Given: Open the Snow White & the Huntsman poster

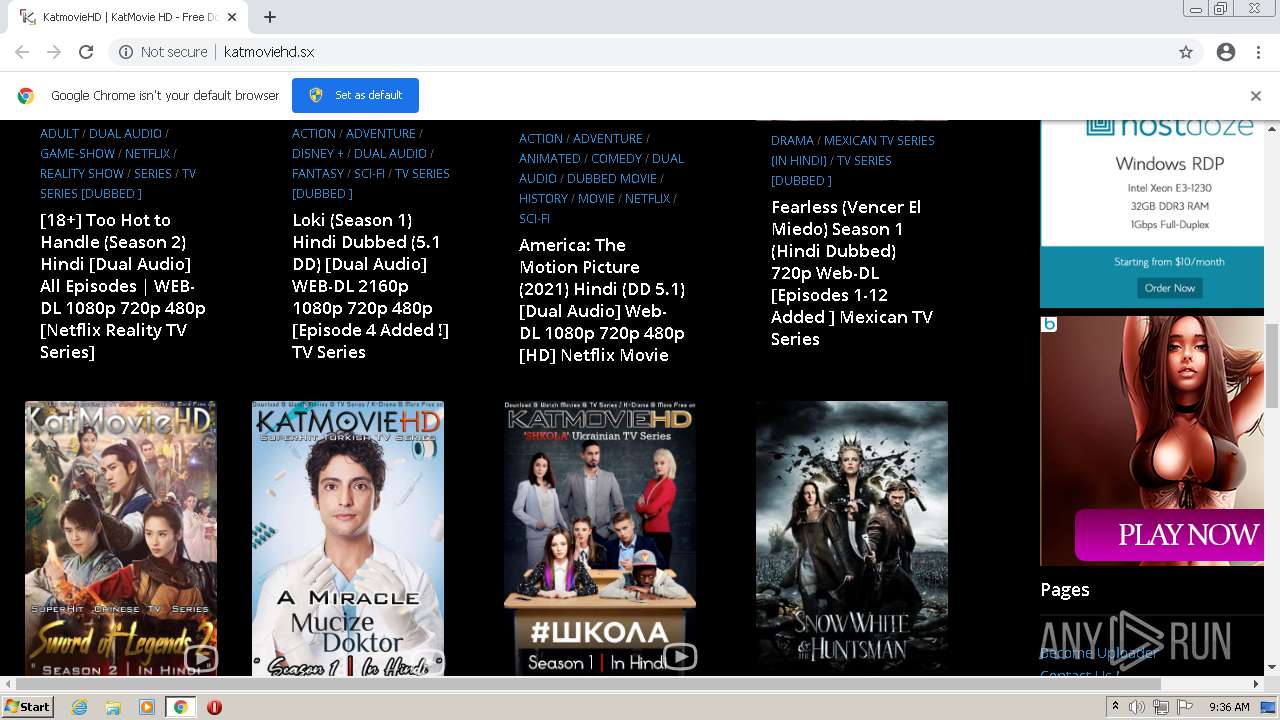Looking at the screenshot, I should pos(852,539).
